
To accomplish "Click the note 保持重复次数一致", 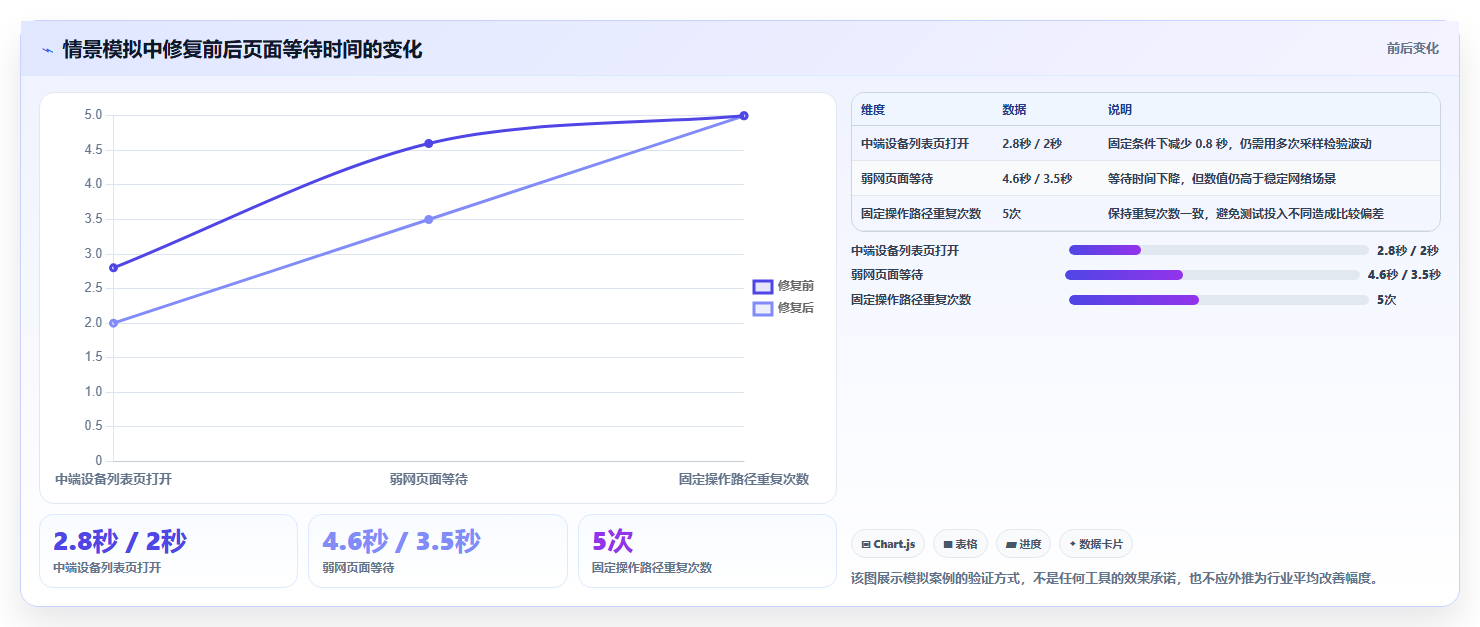I will pos(1156,214).
